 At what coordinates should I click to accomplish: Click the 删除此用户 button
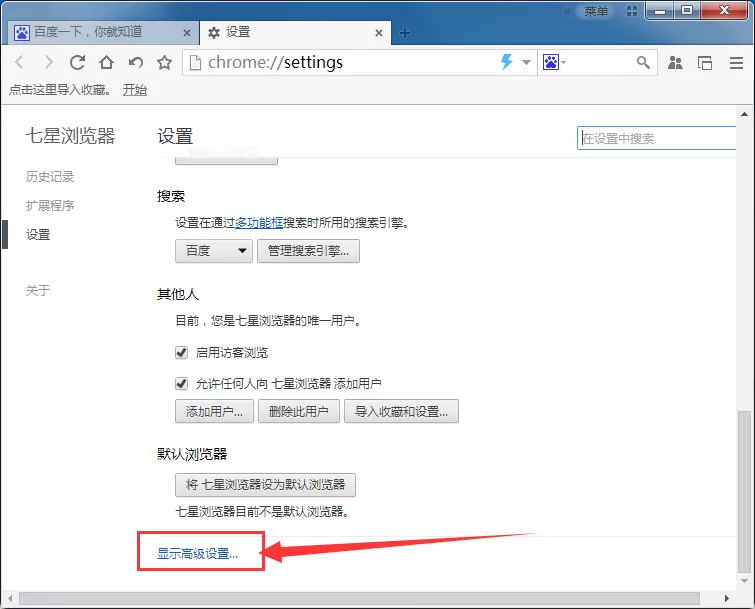pos(299,411)
